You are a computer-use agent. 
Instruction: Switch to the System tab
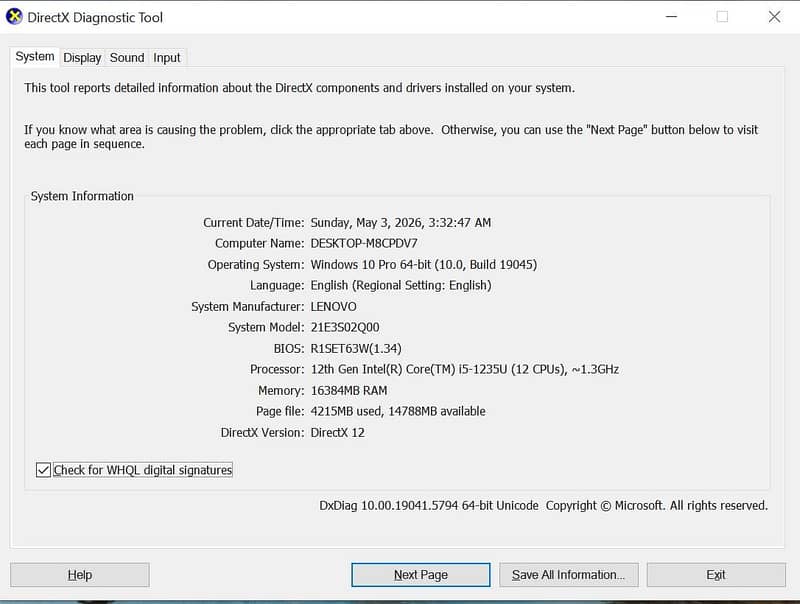(35, 57)
